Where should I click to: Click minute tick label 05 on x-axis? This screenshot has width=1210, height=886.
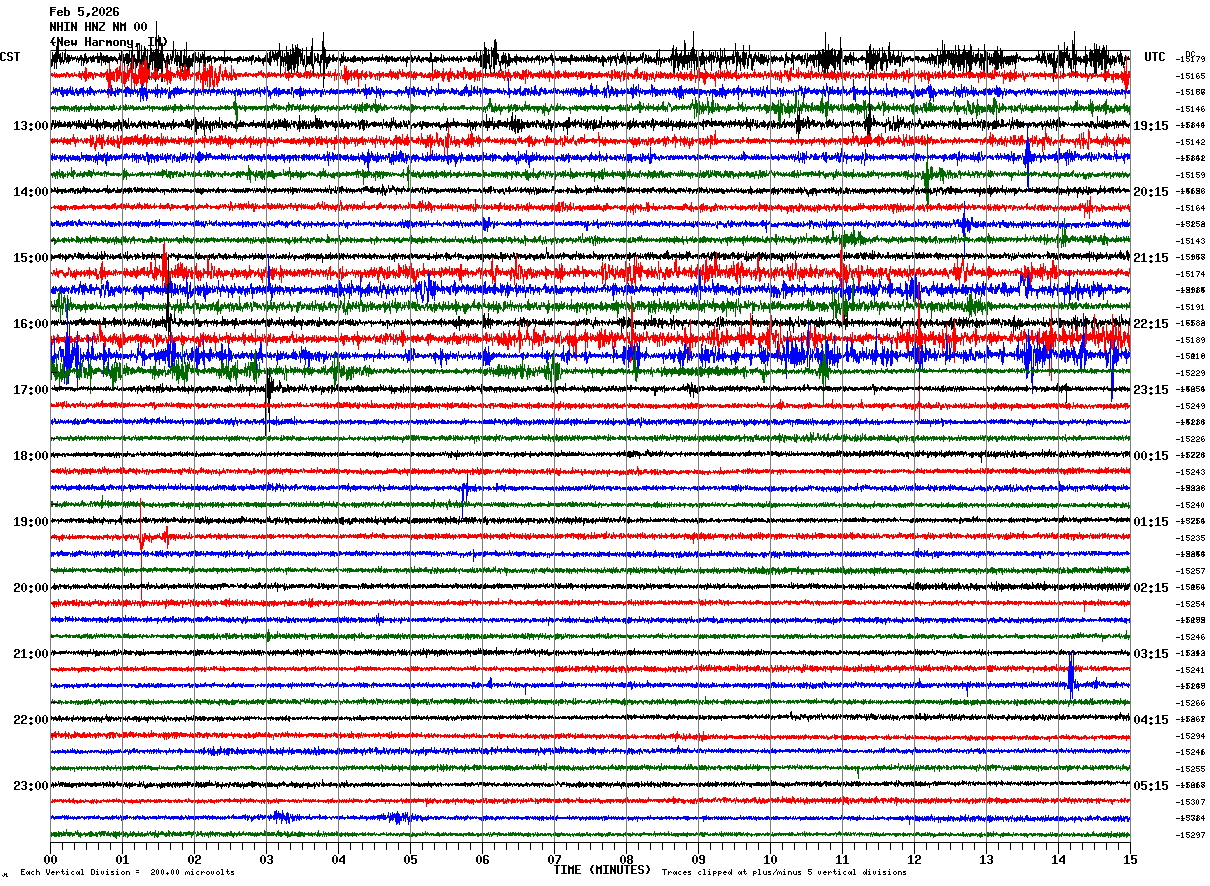pos(410,859)
